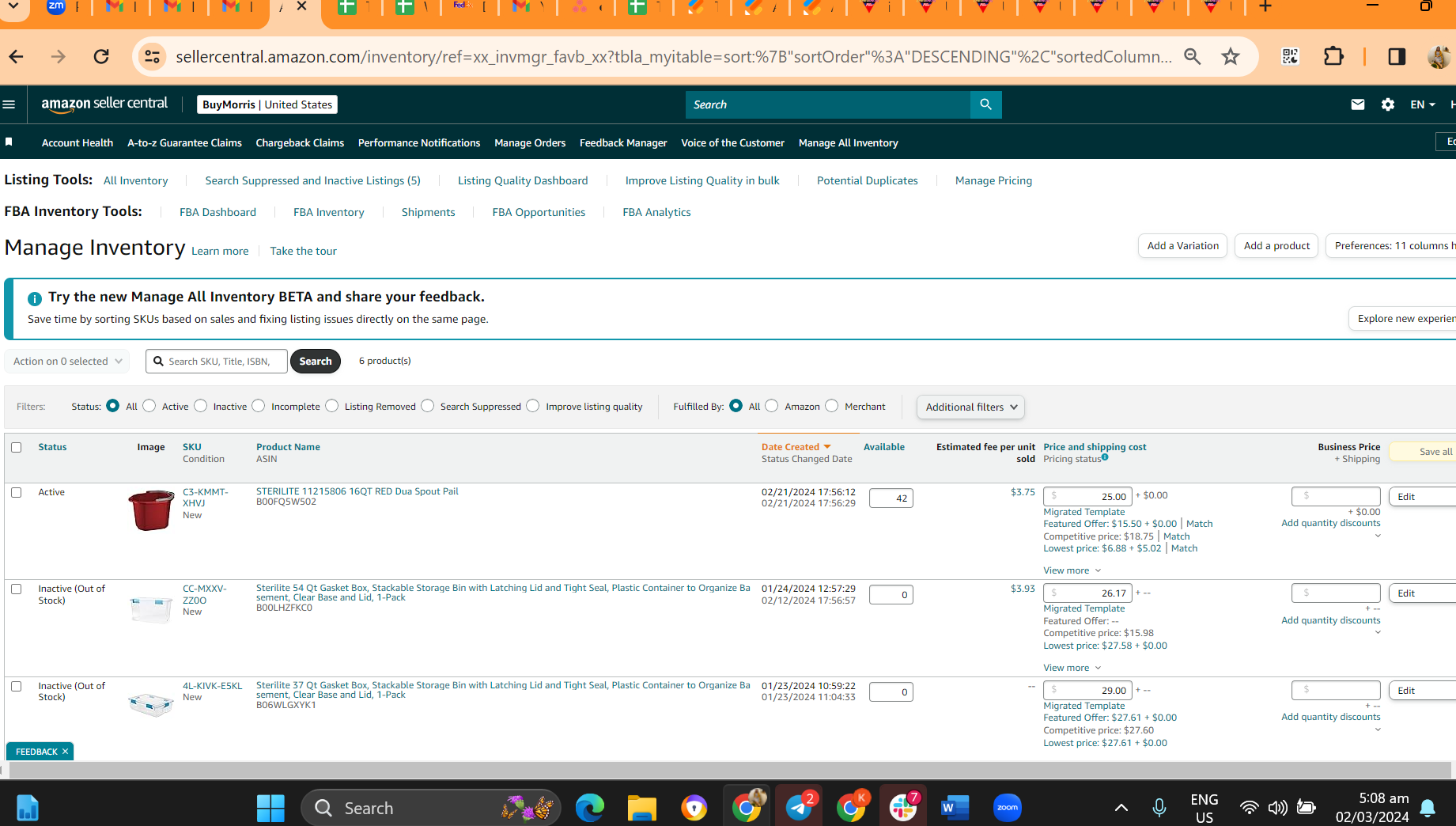This screenshot has height=826, width=1456.
Task: Open Microsoft Word from the taskbar
Action: tap(955, 808)
